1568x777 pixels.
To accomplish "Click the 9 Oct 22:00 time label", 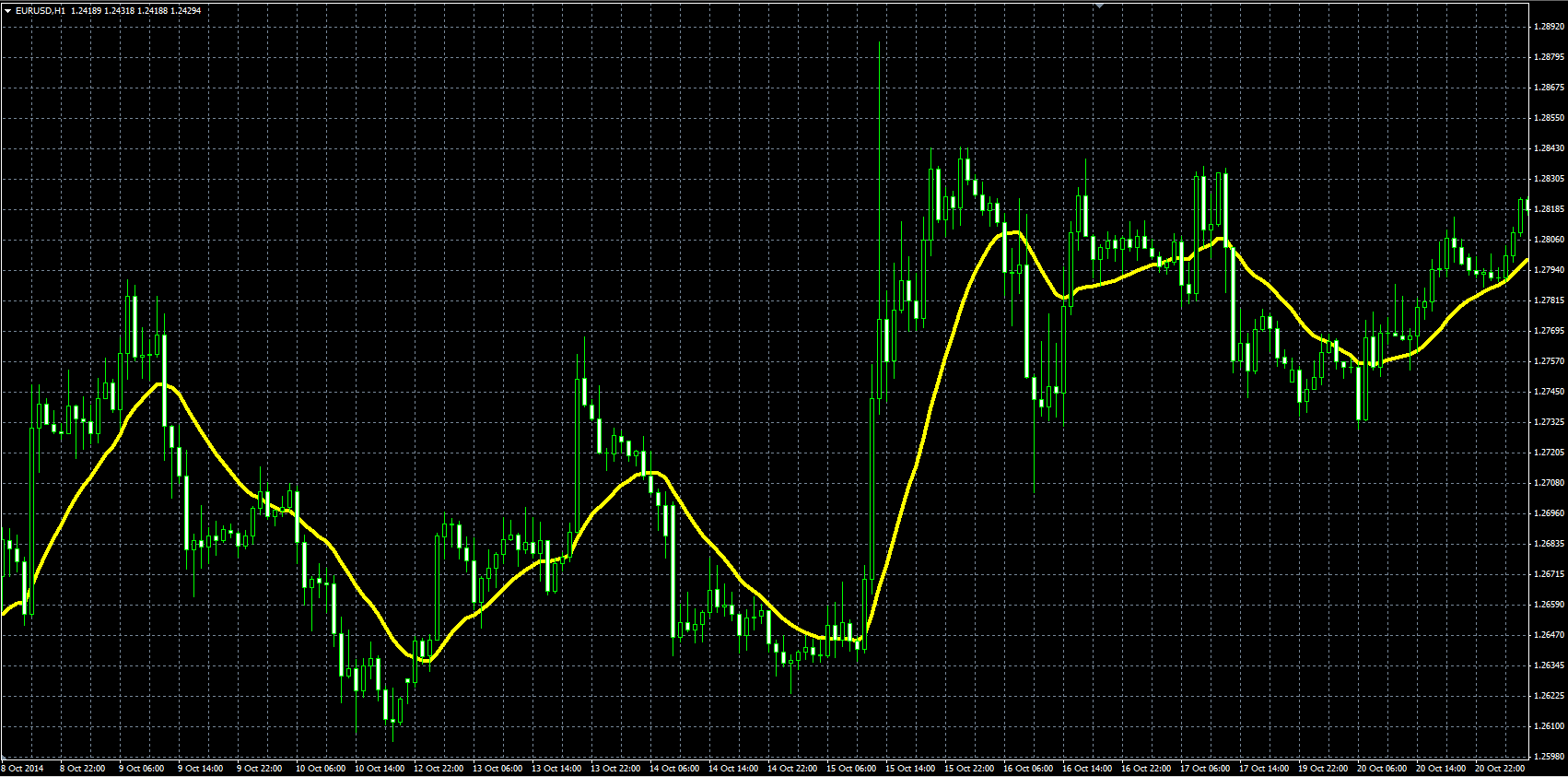I will click(x=260, y=769).
